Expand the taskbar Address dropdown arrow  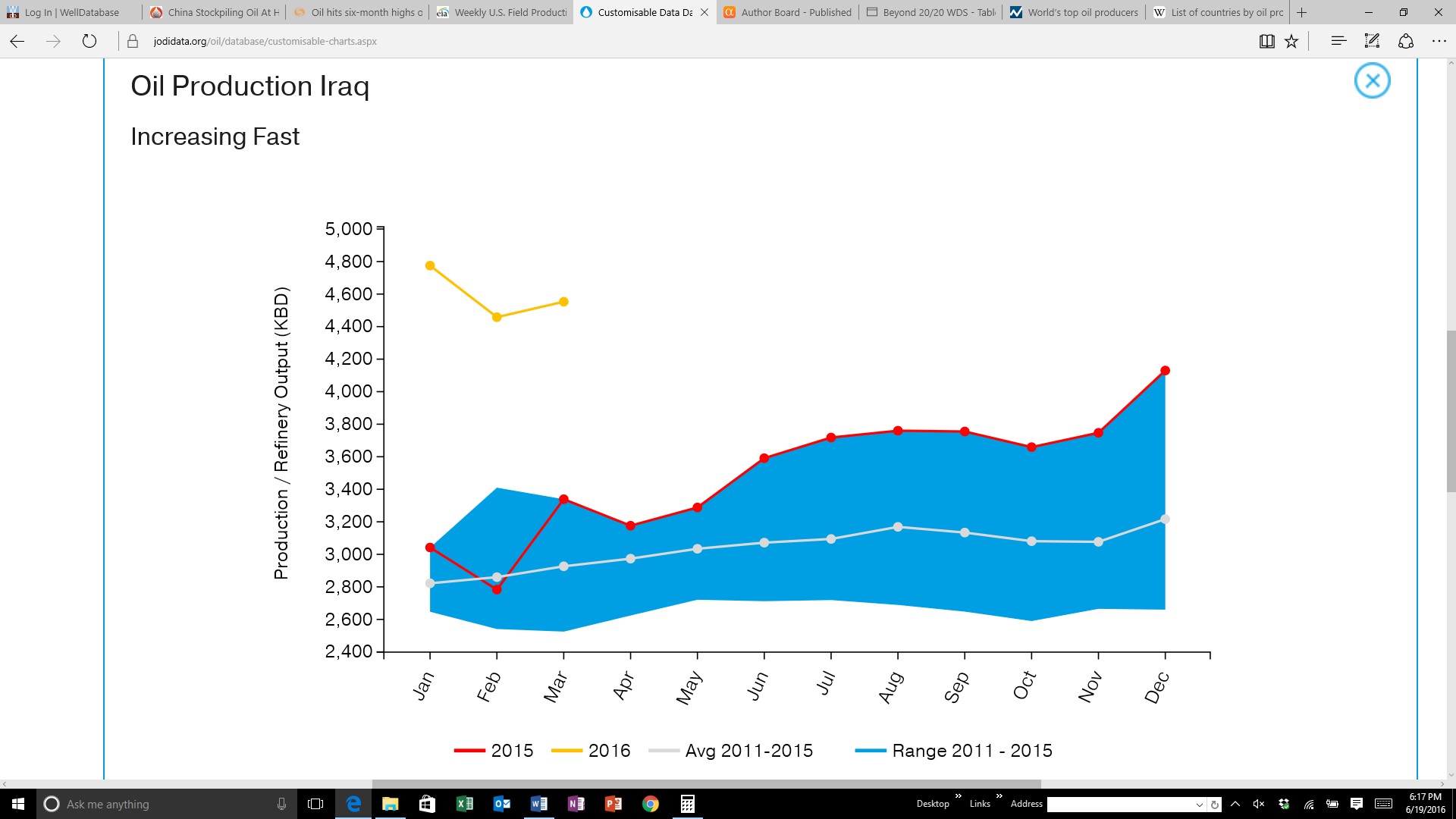tap(1199, 805)
